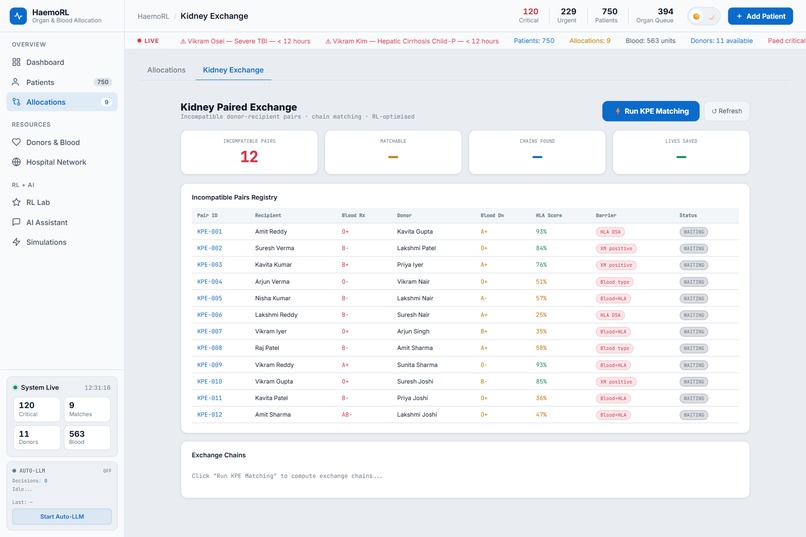The image size is (806, 537).
Task: Click the Vikram Osei Severe TBI alert
Action: [245, 41]
